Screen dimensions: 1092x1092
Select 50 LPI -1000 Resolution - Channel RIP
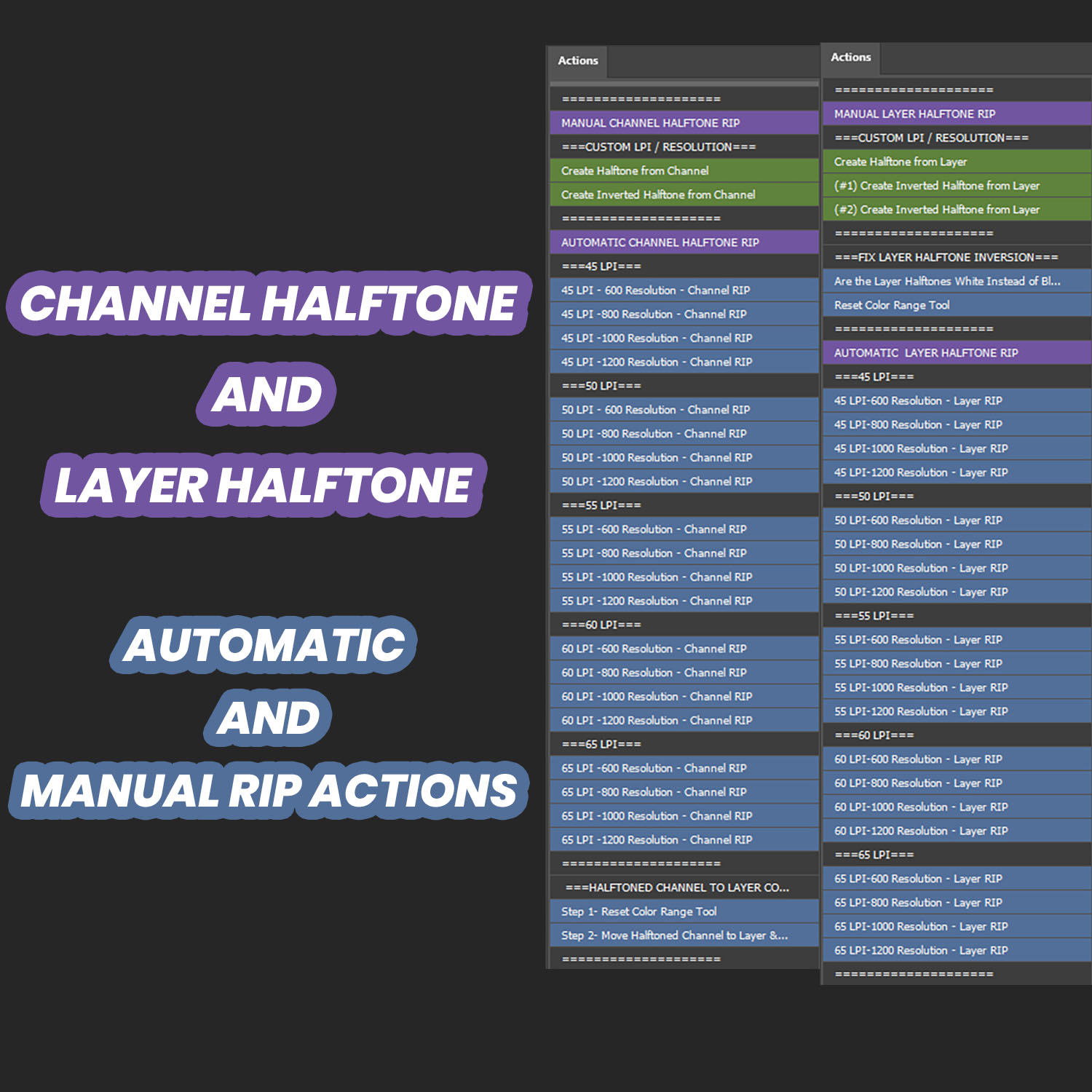[x=685, y=457]
